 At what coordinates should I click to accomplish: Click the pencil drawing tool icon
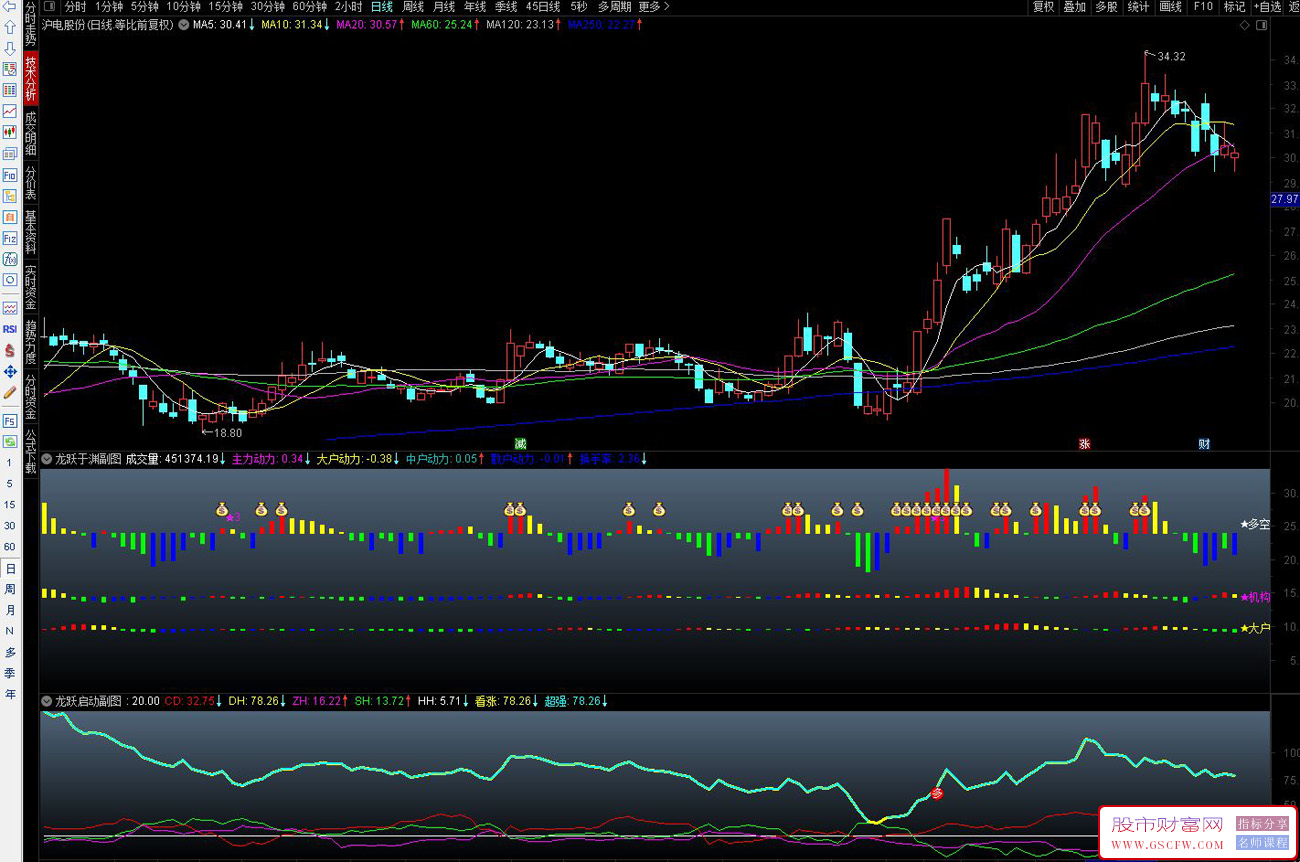(x=10, y=393)
